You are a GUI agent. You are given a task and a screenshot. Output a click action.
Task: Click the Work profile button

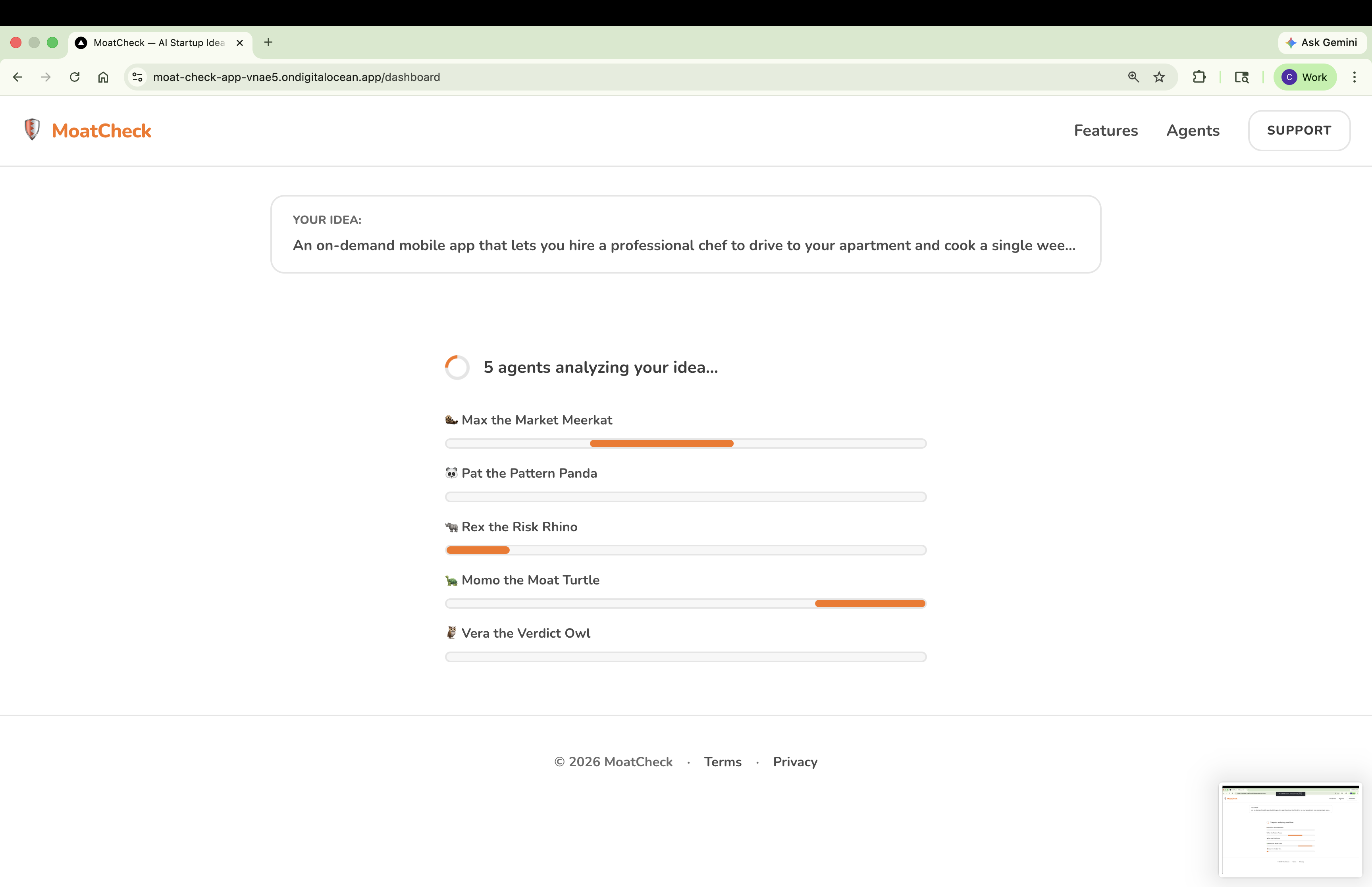tap(1305, 77)
